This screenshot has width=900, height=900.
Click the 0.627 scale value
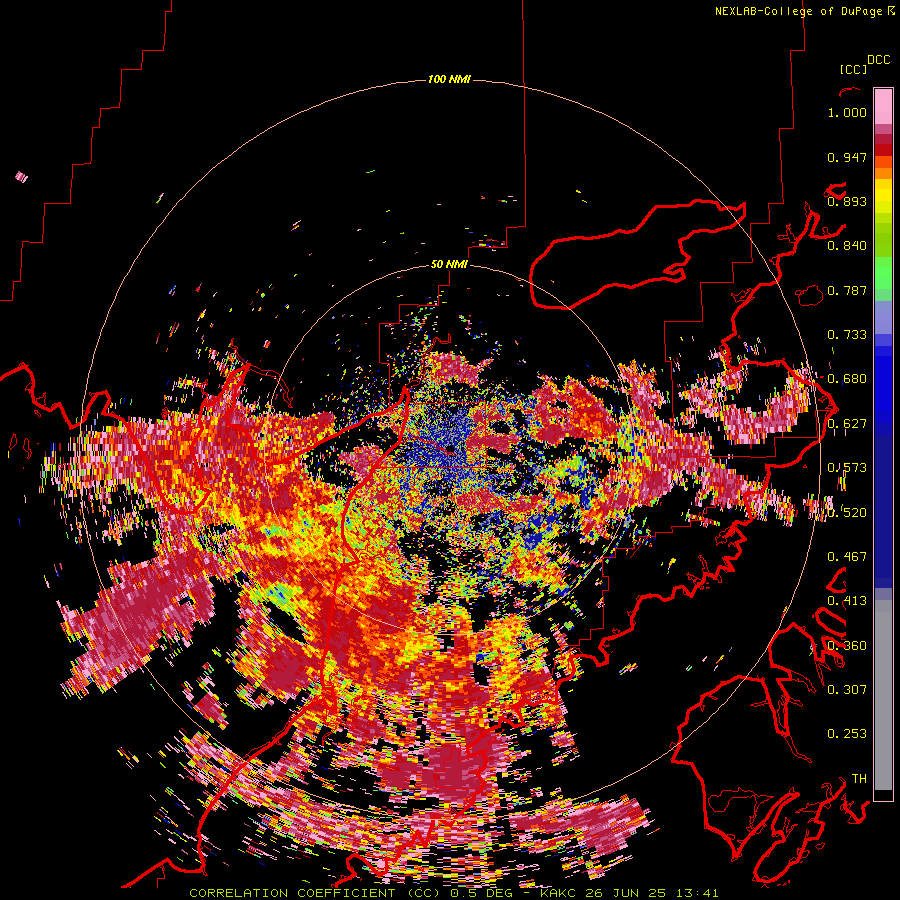[847, 424]
